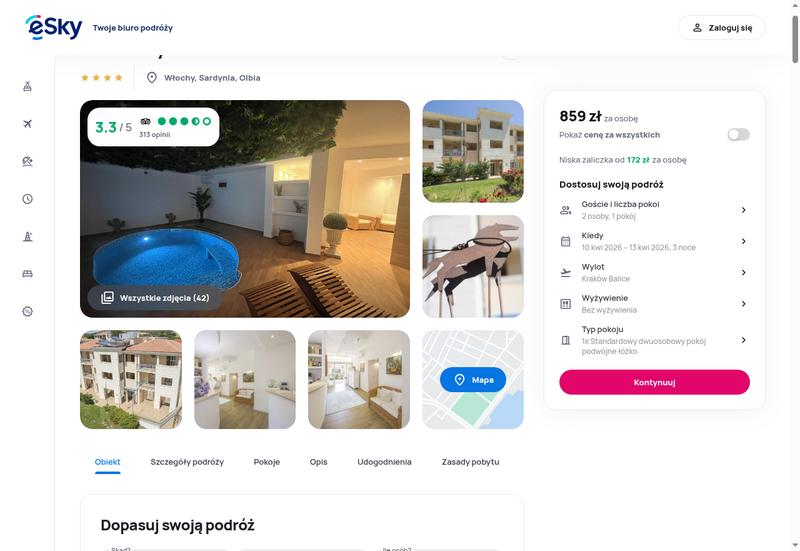The image size is (800, 551).
Task: Expand Goście i liczba pokoi option
Action: coord(654,210)
